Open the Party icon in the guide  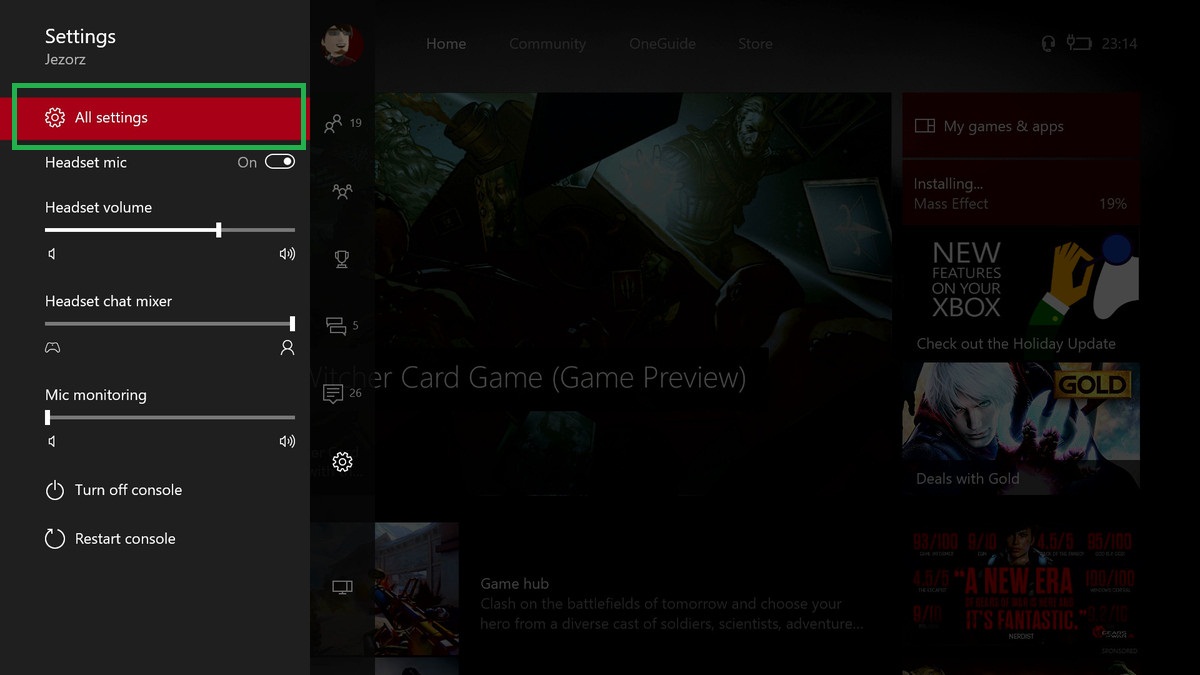coord(342,191)
